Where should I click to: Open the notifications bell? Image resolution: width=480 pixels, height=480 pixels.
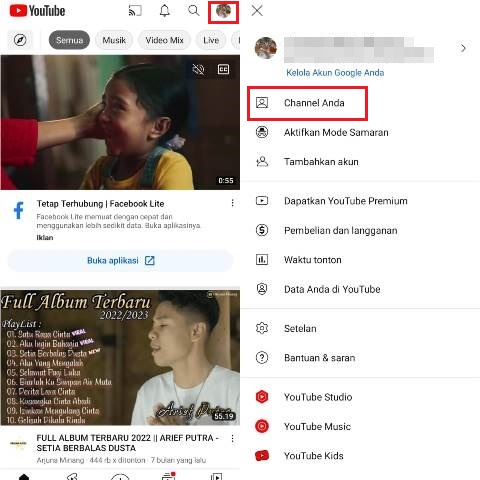(164, 11)
